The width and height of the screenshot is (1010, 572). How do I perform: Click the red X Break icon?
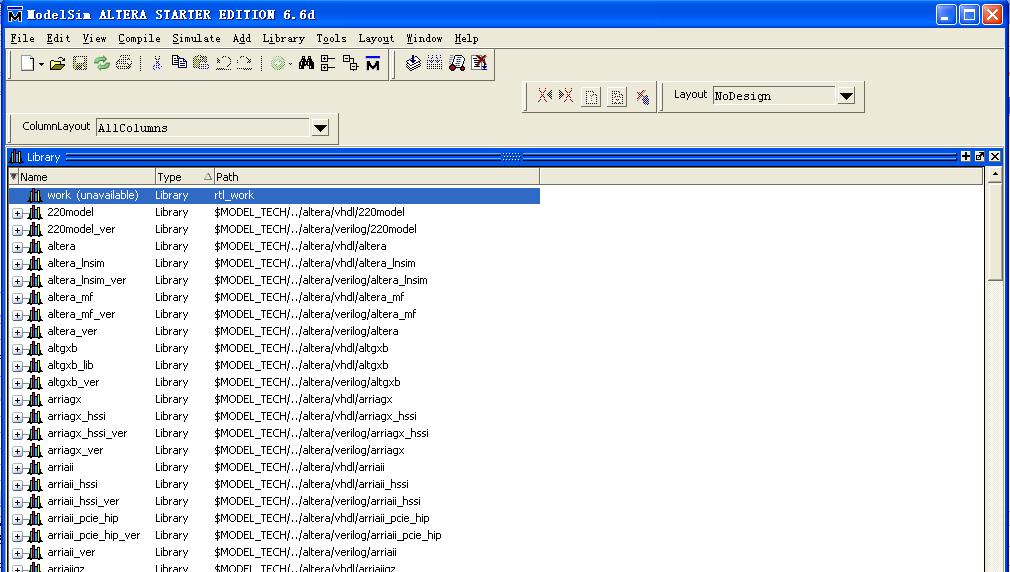tap(479, 62)
